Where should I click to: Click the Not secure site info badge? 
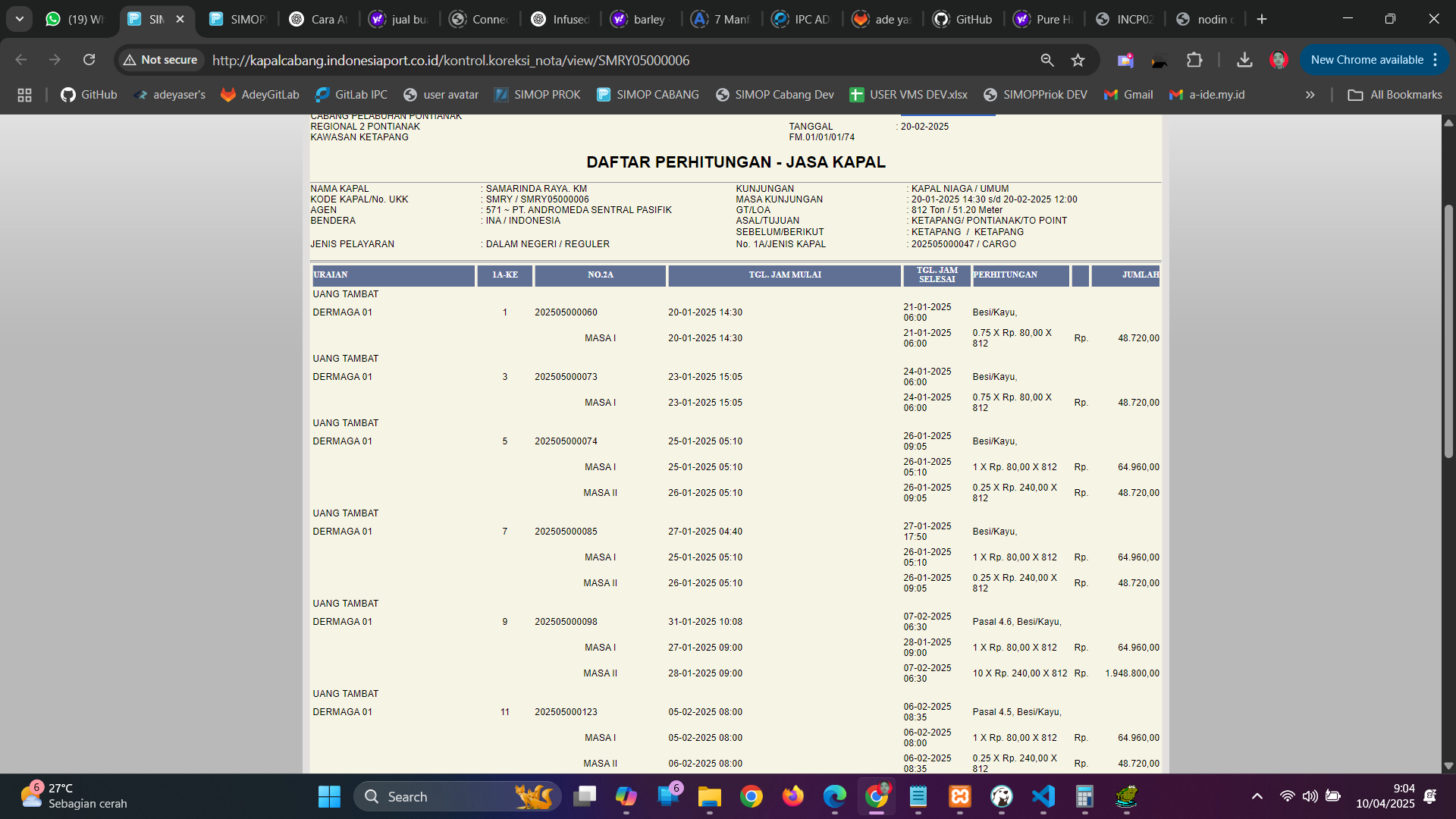pos(161,60)
